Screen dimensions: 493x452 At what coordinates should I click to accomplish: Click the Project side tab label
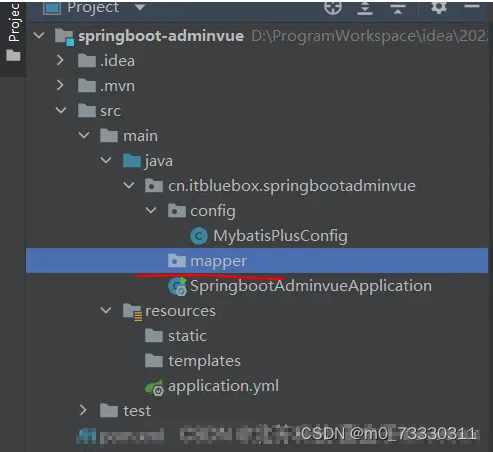coord(14,22)
